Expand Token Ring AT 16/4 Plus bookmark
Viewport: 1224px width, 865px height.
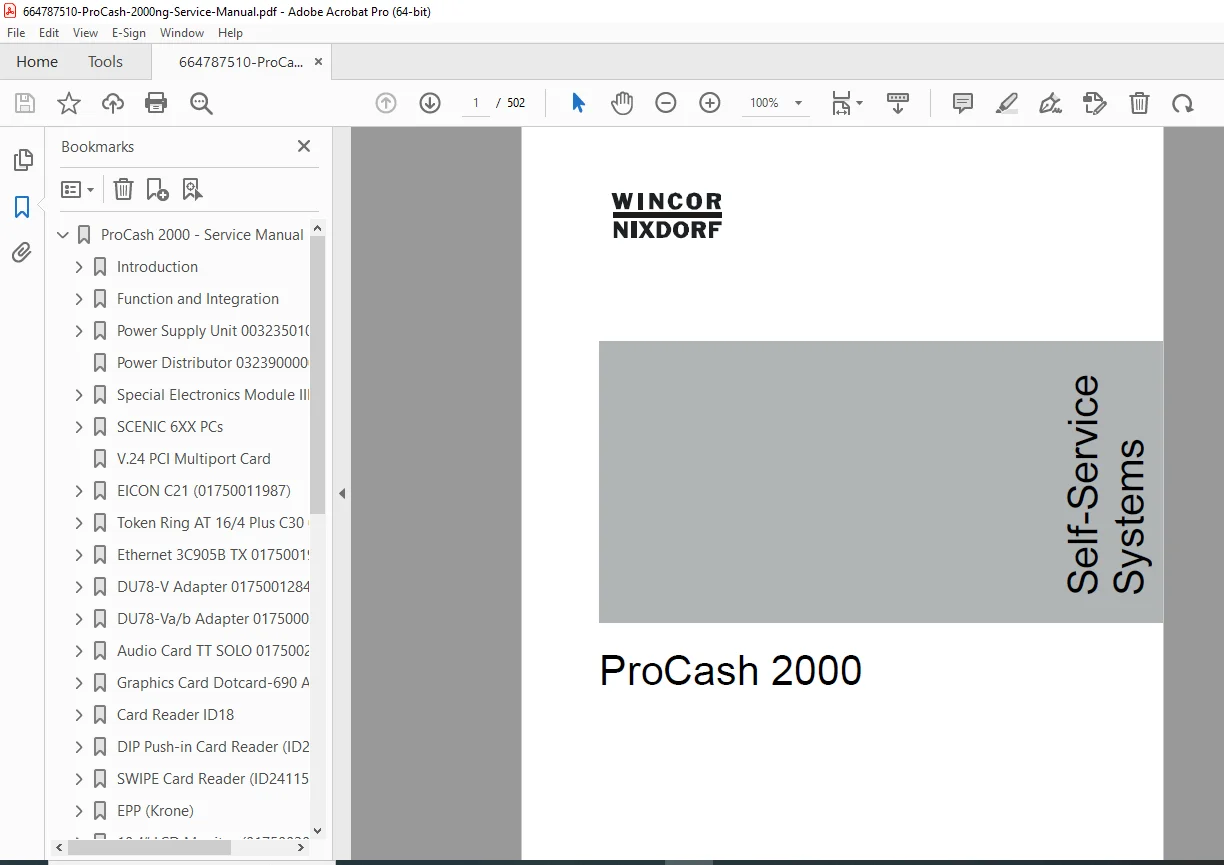tap(79, 523)
